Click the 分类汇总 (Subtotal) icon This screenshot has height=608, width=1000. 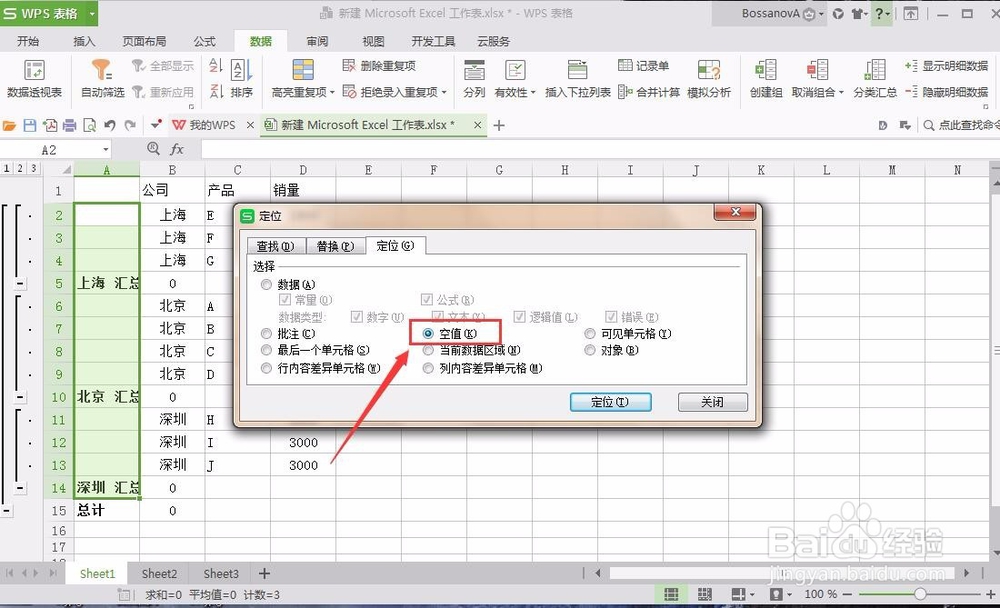(873, 79)
